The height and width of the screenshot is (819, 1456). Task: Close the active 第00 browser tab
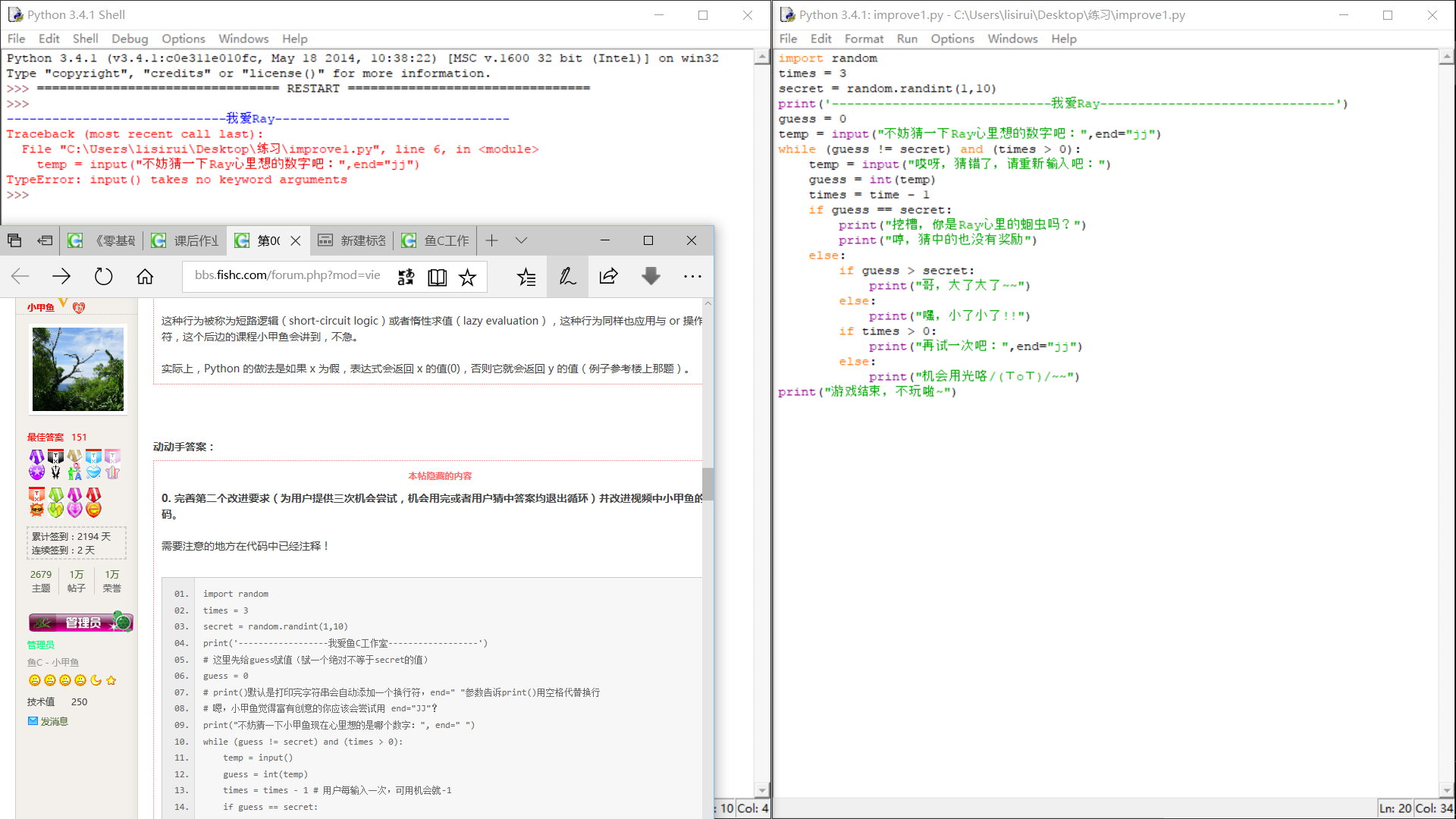pyautogui.click(x=296, y=240)
